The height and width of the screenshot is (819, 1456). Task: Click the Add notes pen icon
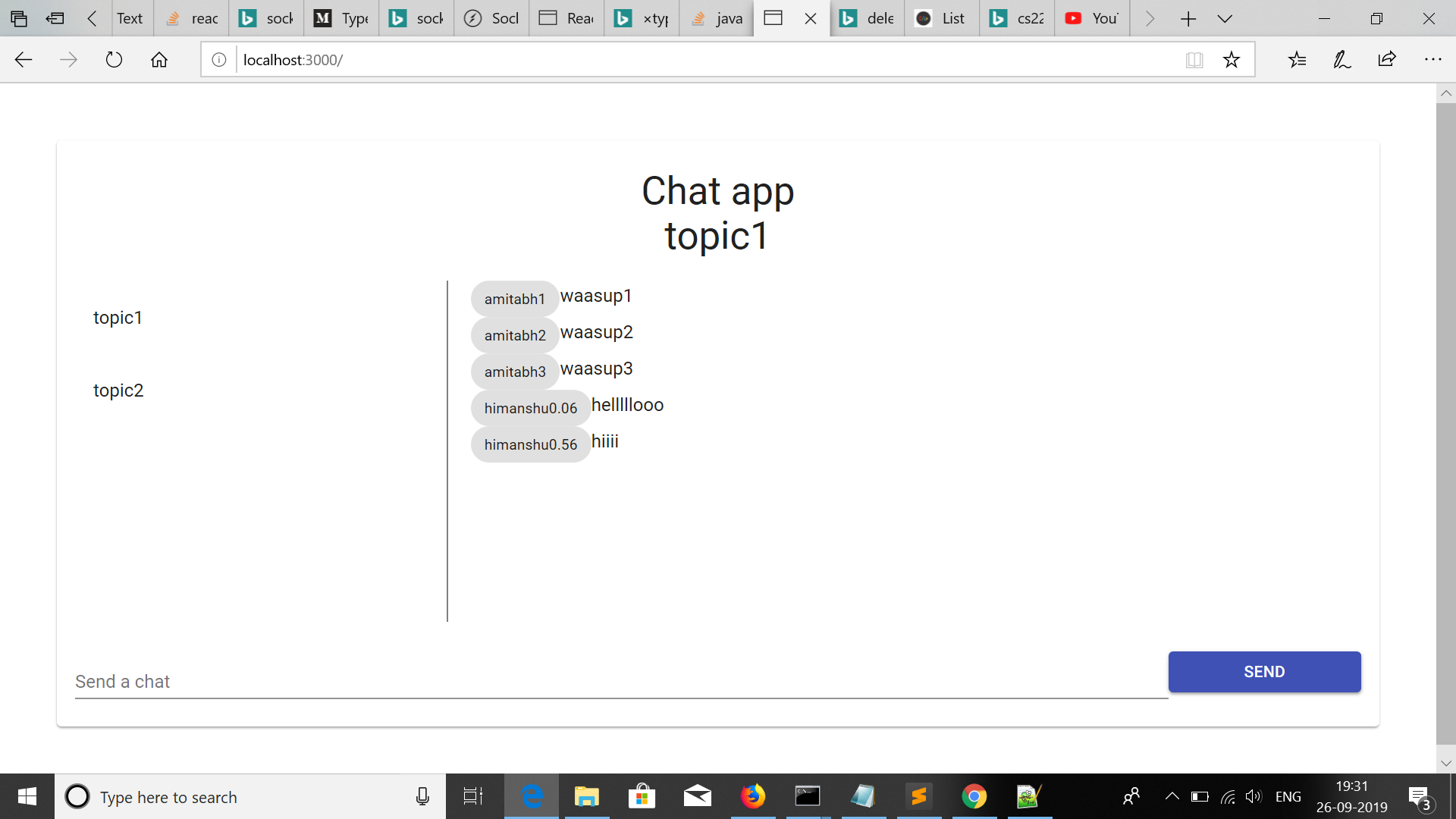pyautogui.click(x=1341, y=60)
